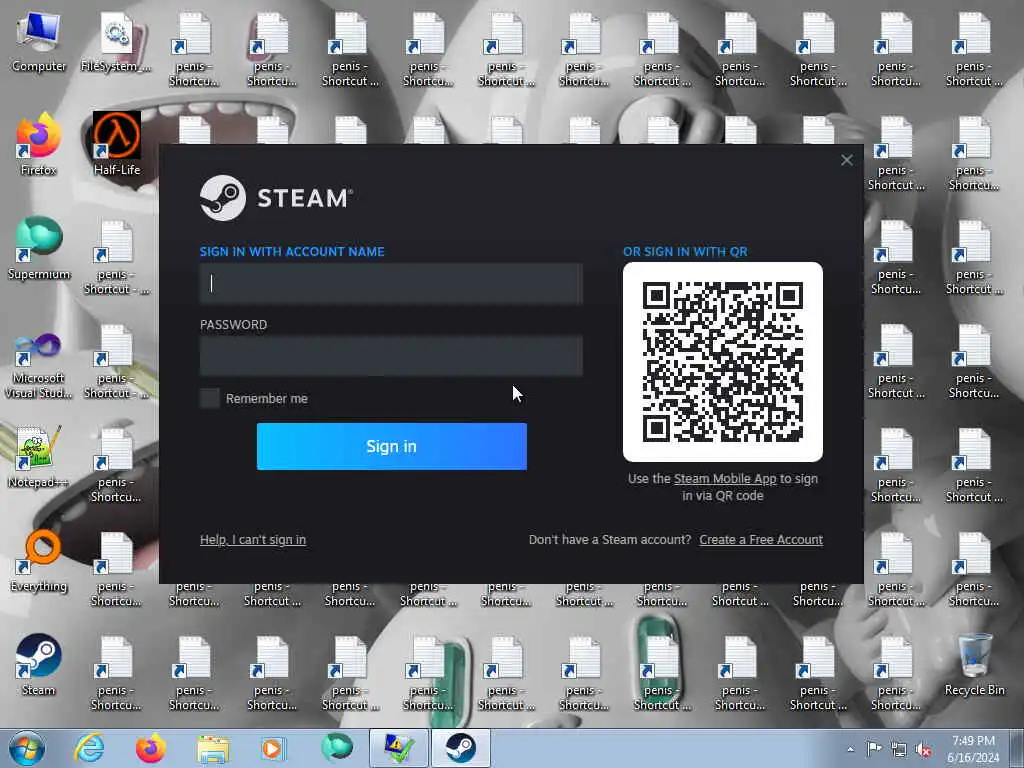
Task: Close the Steam sign-in dialog
Action: [x=846, y=160]
